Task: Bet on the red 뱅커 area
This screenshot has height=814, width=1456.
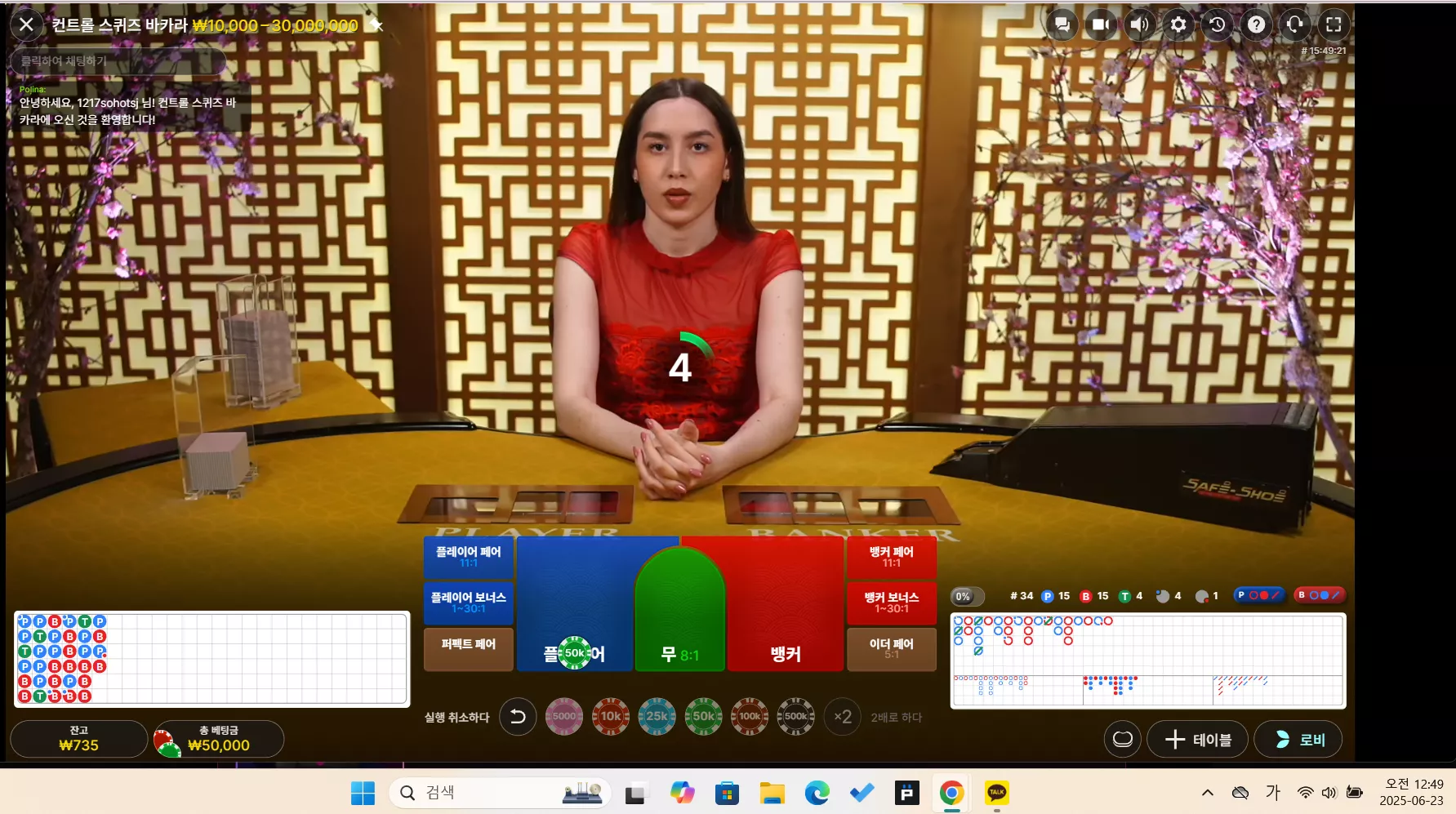Action: (786, 604)
